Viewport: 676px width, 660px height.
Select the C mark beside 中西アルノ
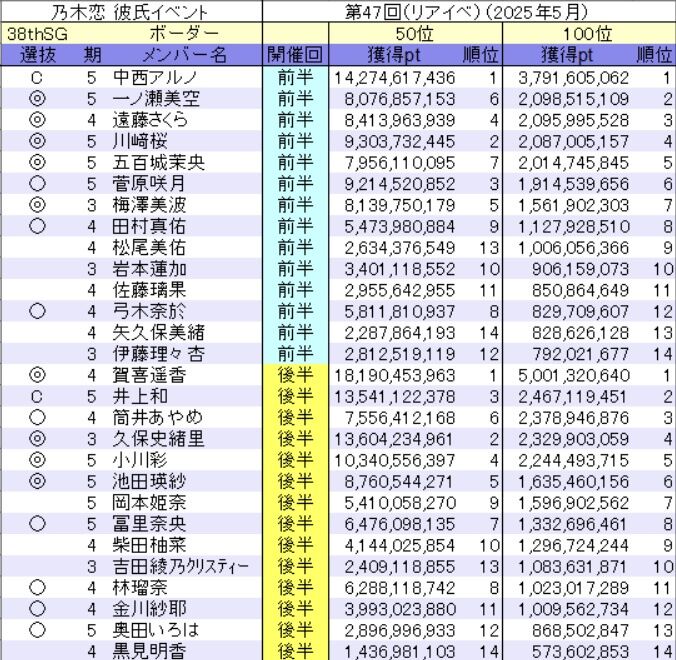37,78
